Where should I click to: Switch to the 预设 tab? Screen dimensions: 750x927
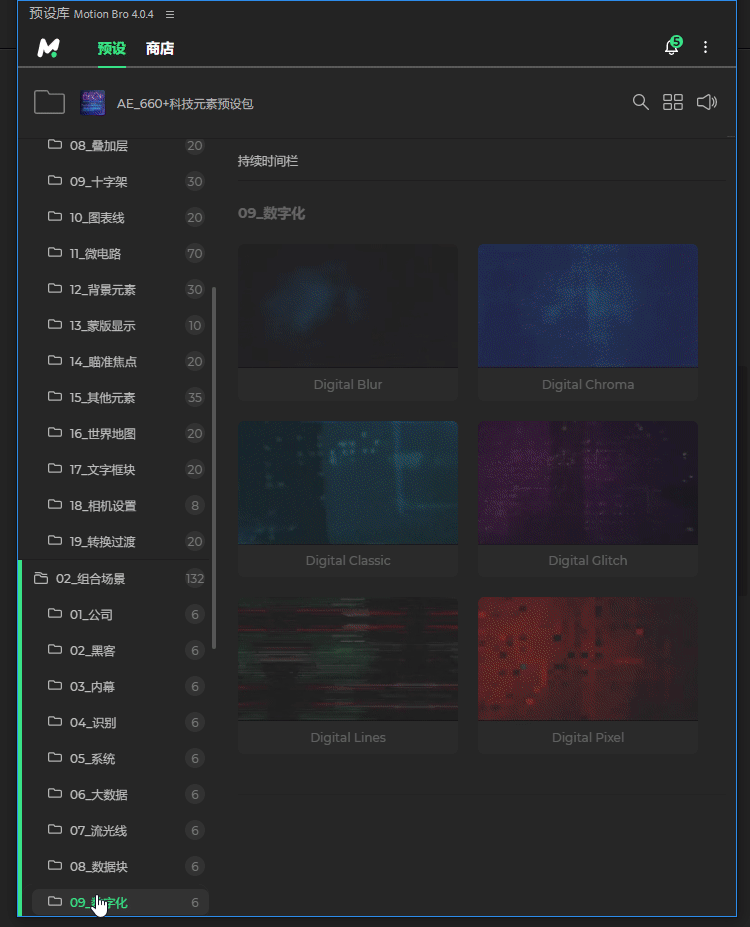point(112,48)
